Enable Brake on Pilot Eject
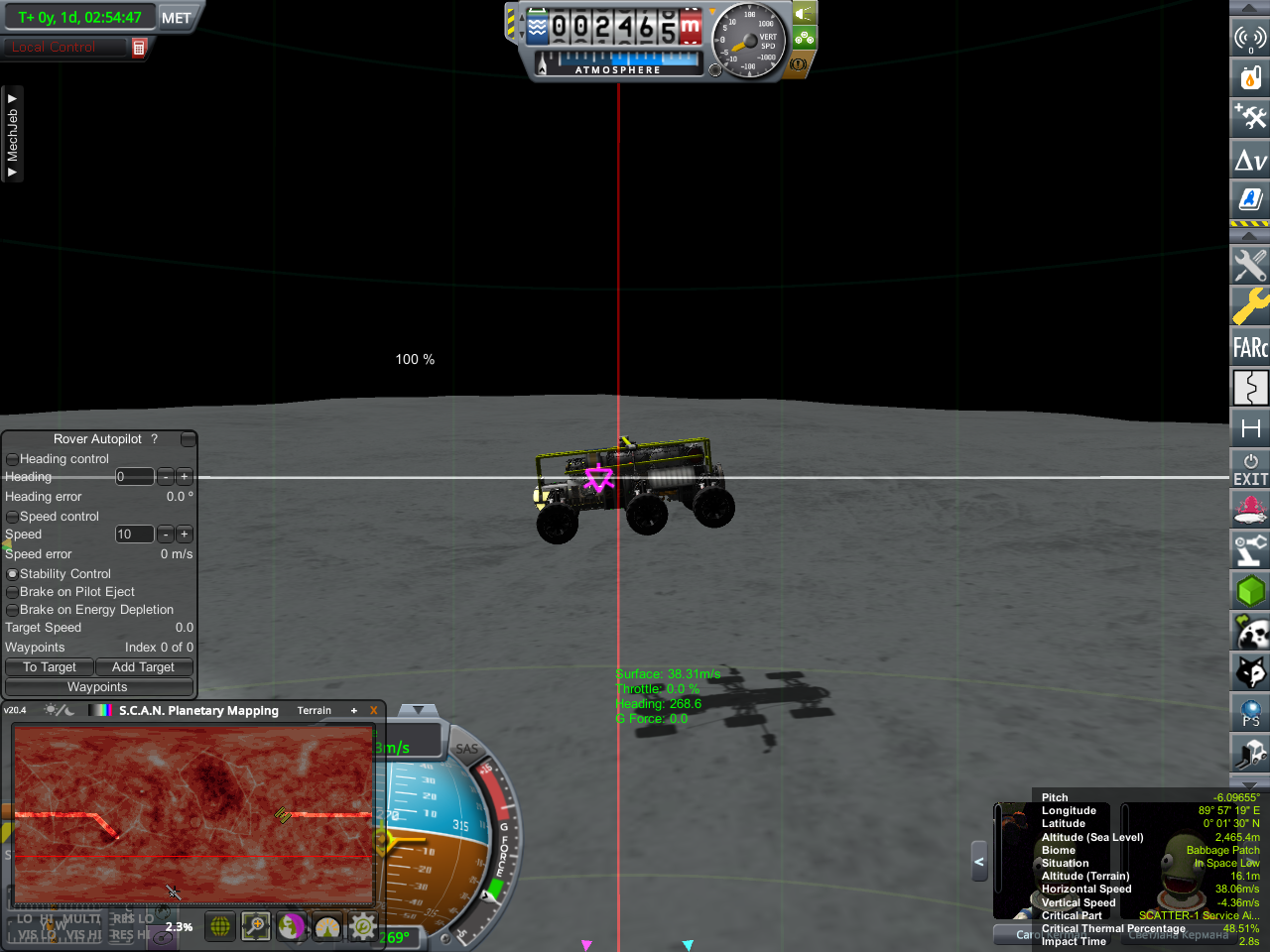 point(12,592)
